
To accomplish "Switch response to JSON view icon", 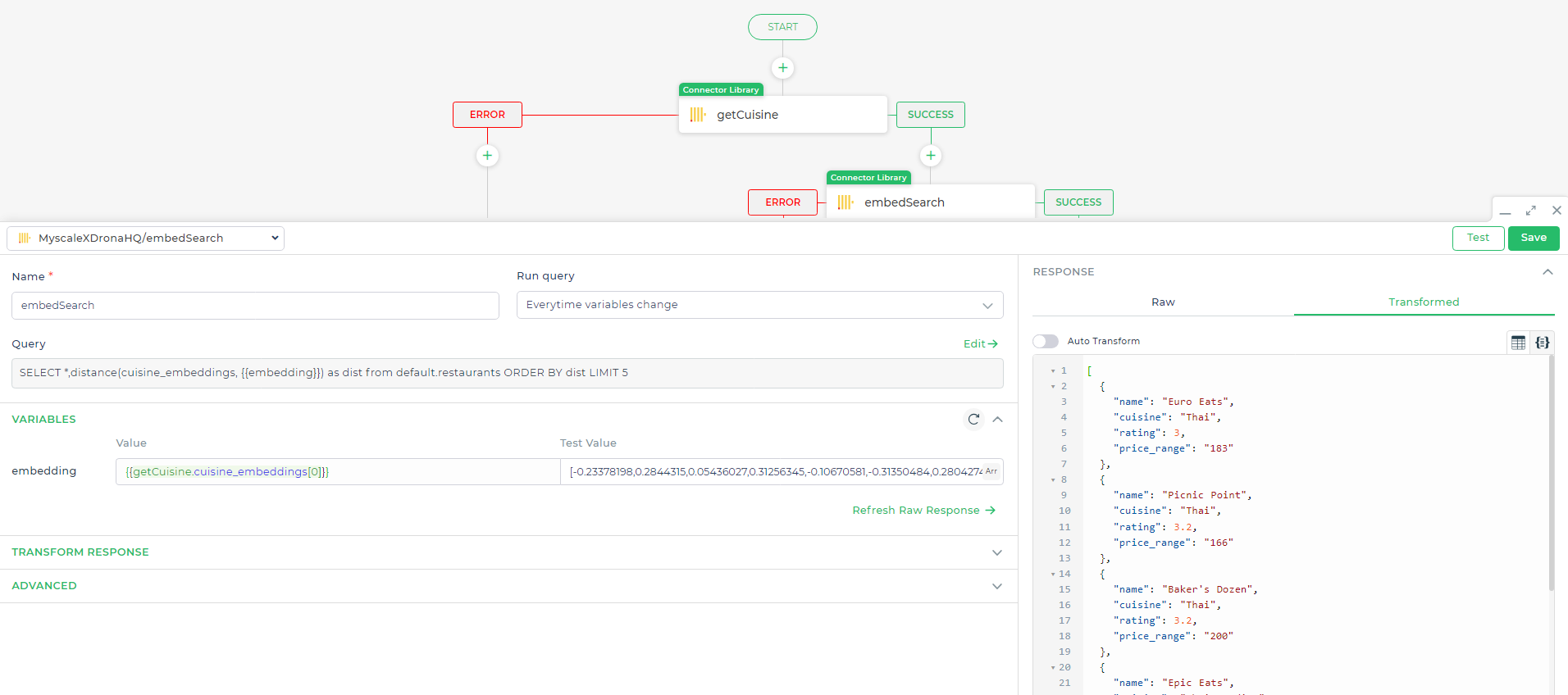I will pyautogui.click(x=1543, y=343).
